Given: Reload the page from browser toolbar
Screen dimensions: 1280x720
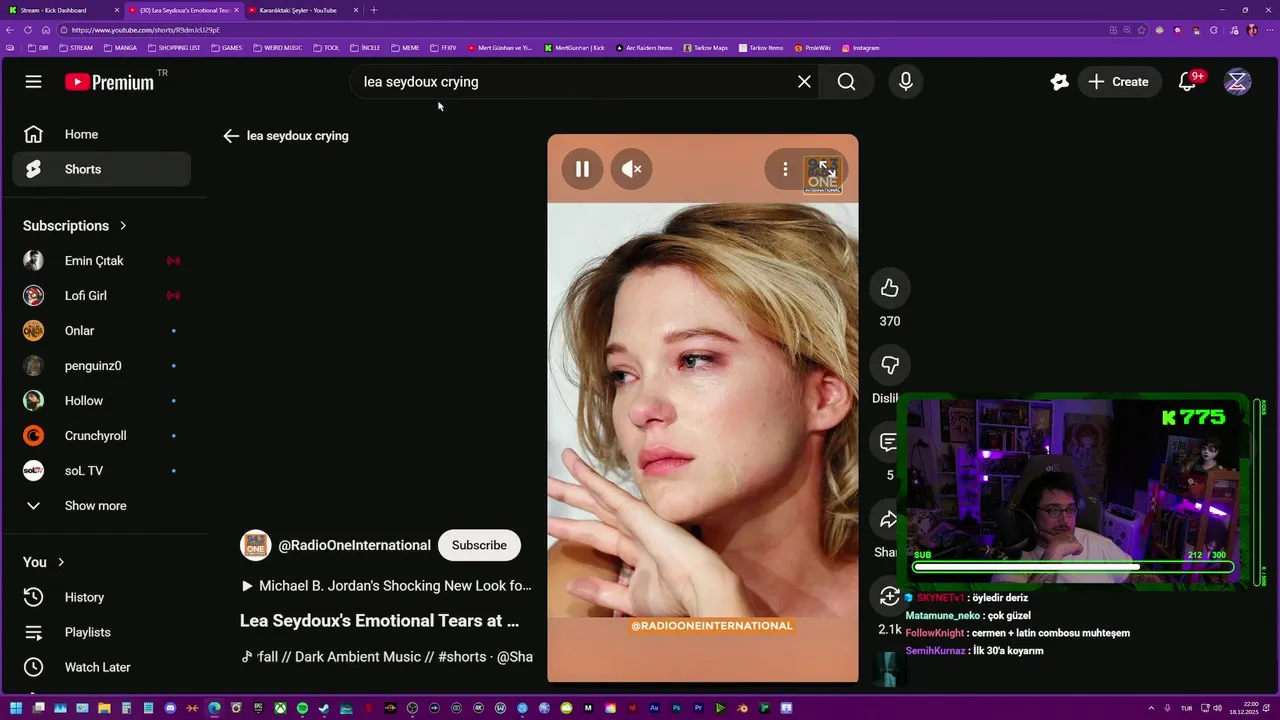Looking at the screenshot, I should click(x=28, y=30).
